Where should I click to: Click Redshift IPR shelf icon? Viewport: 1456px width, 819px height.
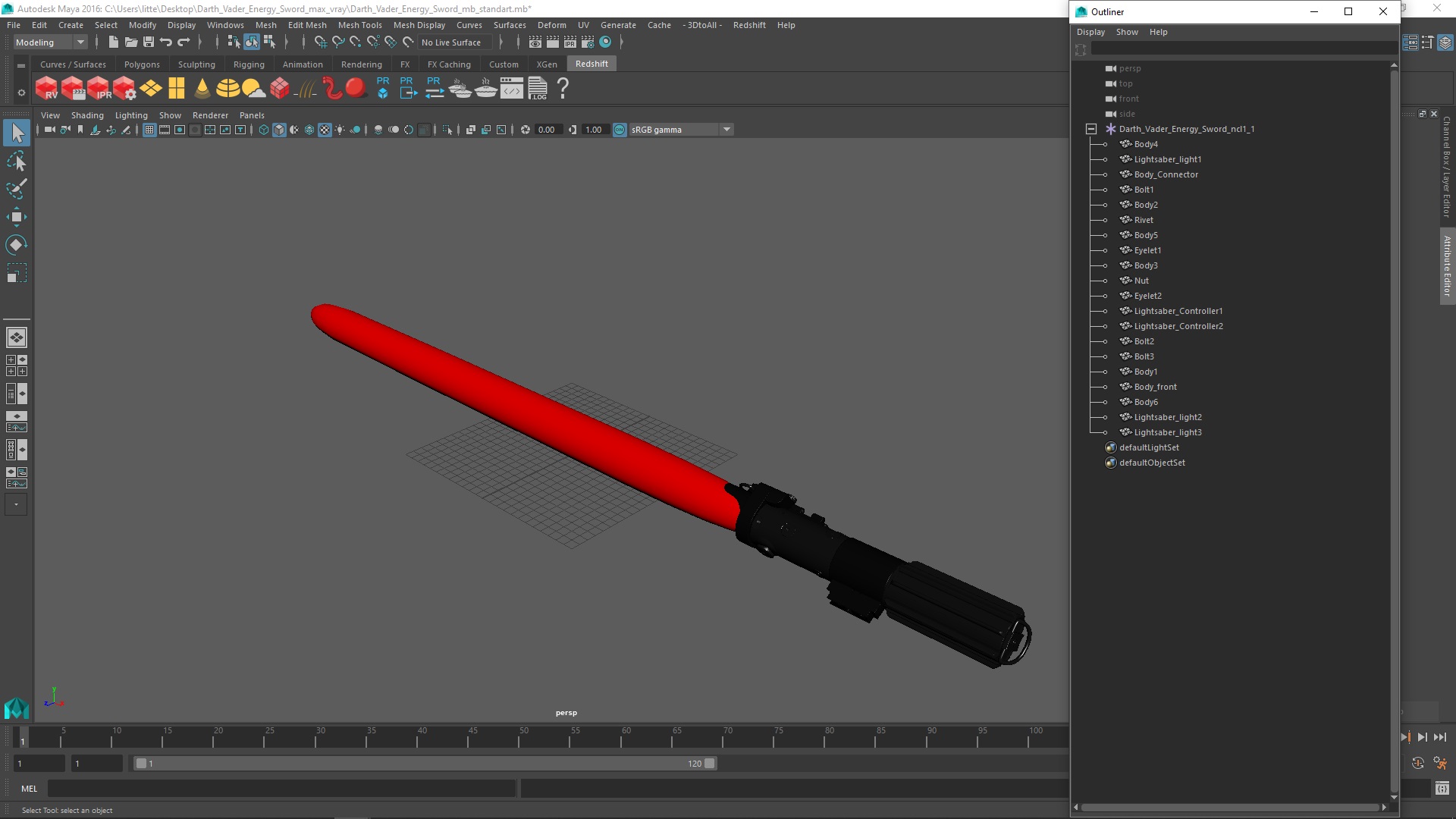(x=99, y=89)
